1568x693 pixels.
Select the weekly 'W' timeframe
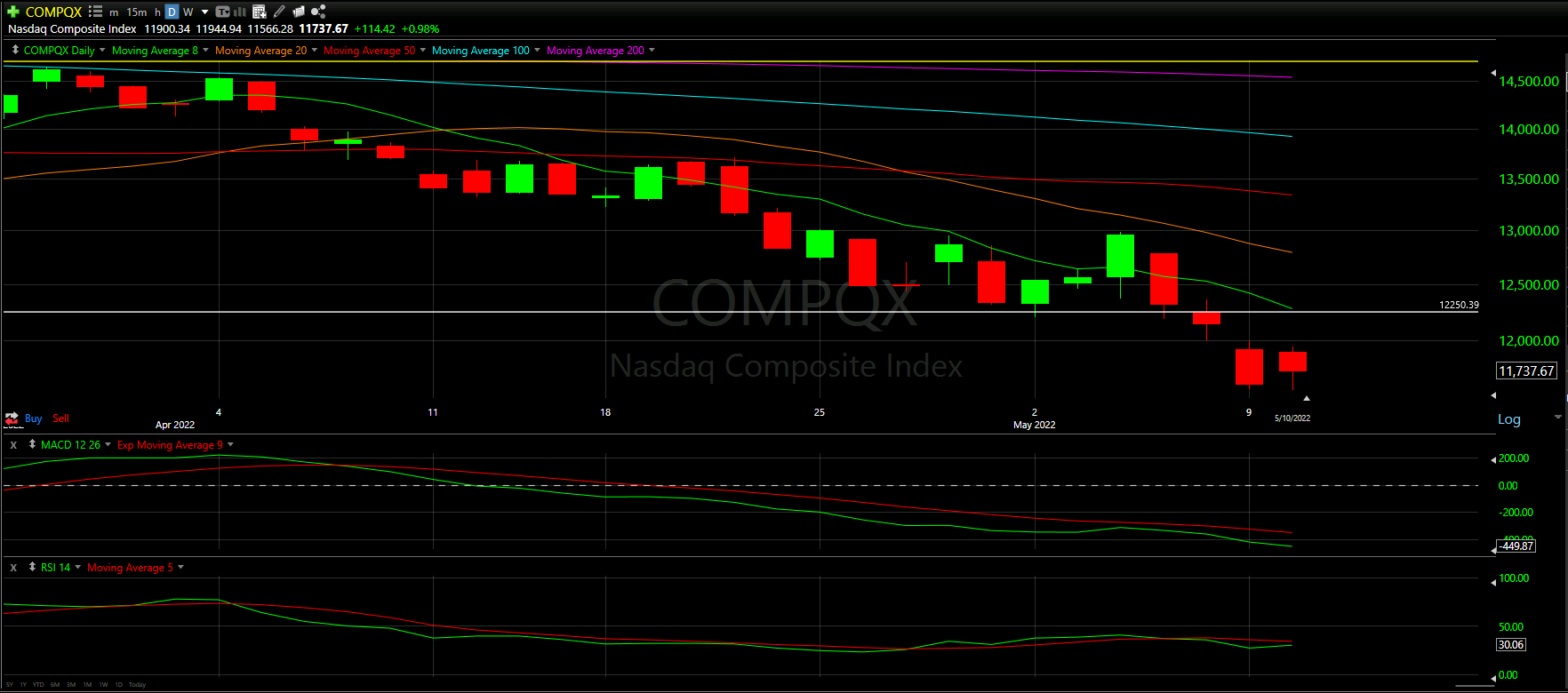pyautogui.click(x=188, y=12)
